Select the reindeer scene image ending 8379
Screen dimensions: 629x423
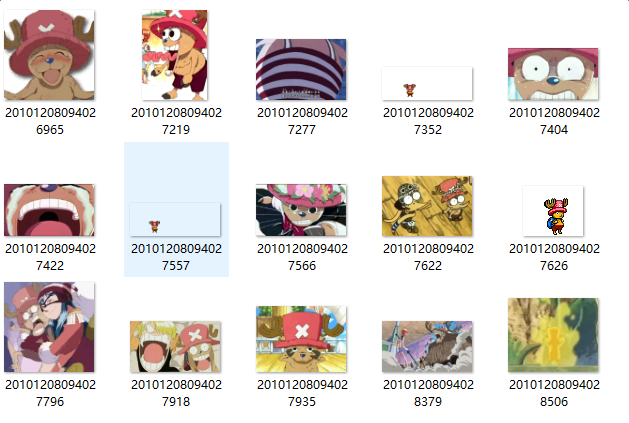click(x=427, y=346)
